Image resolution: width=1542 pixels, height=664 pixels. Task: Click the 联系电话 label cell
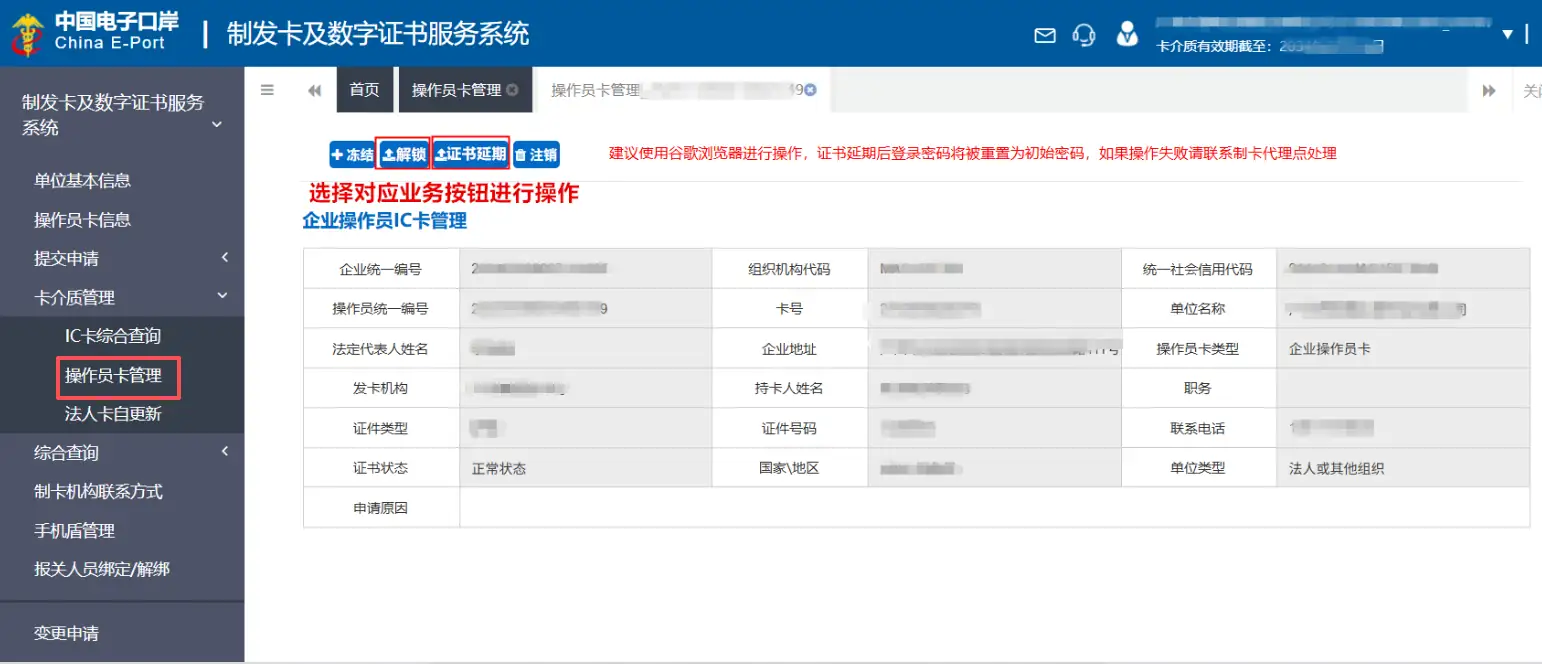[x=1198, y=428]
